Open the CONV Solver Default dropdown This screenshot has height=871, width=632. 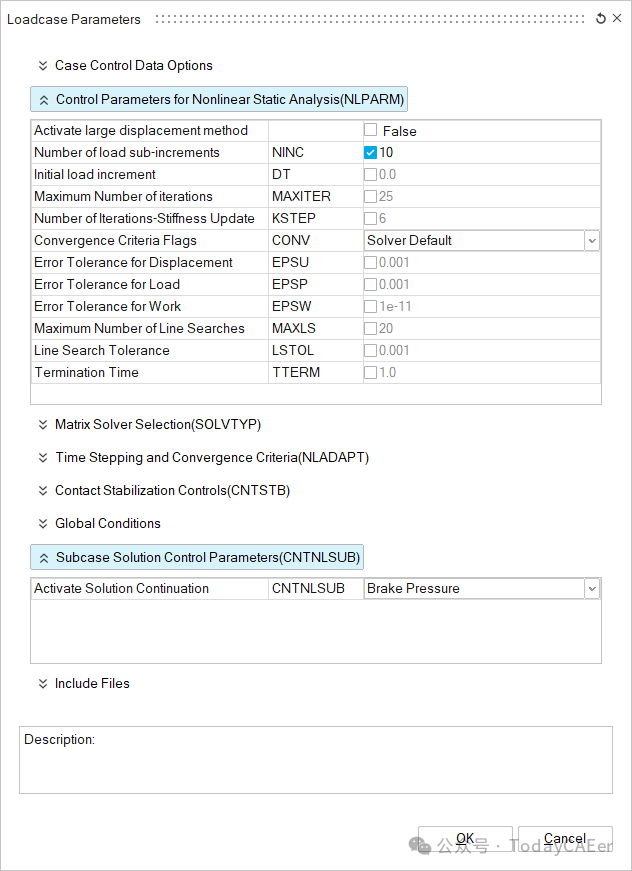[x=591, y=241]
